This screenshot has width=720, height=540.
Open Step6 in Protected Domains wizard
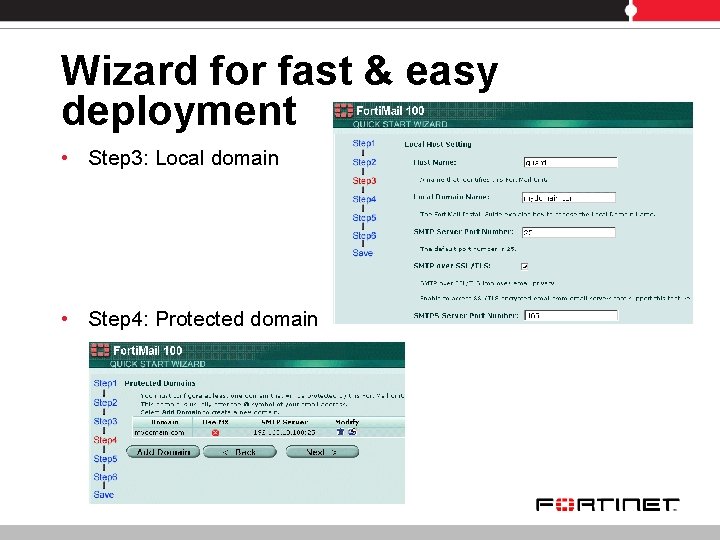[x=105, y=477]
